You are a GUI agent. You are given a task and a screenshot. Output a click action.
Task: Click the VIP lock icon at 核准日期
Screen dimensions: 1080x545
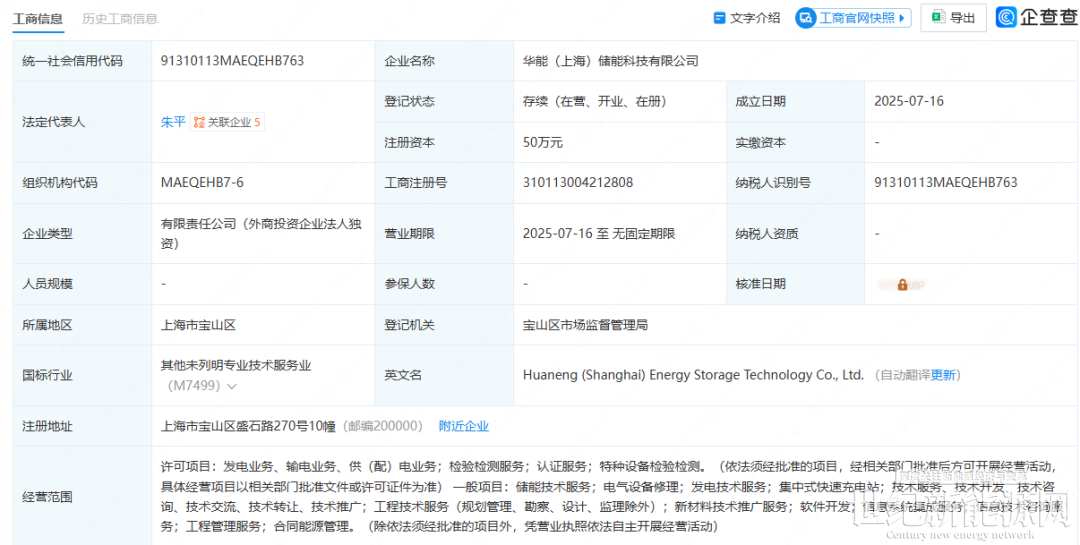point(902,285)
